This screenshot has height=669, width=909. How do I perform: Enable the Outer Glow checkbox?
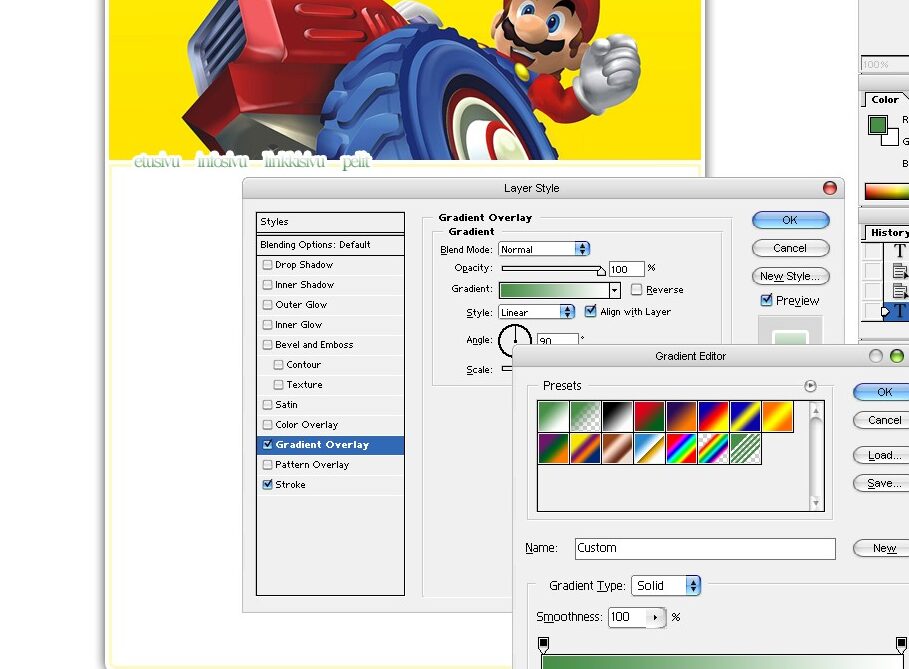click(x=267, y=305)
